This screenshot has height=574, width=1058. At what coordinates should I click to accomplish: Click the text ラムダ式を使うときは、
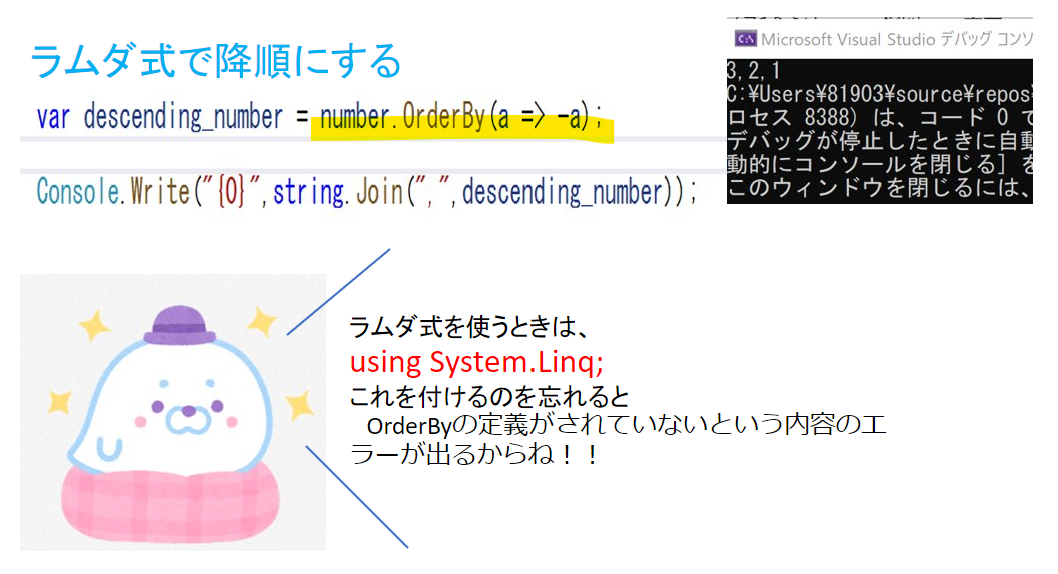[x=470, y=327]
